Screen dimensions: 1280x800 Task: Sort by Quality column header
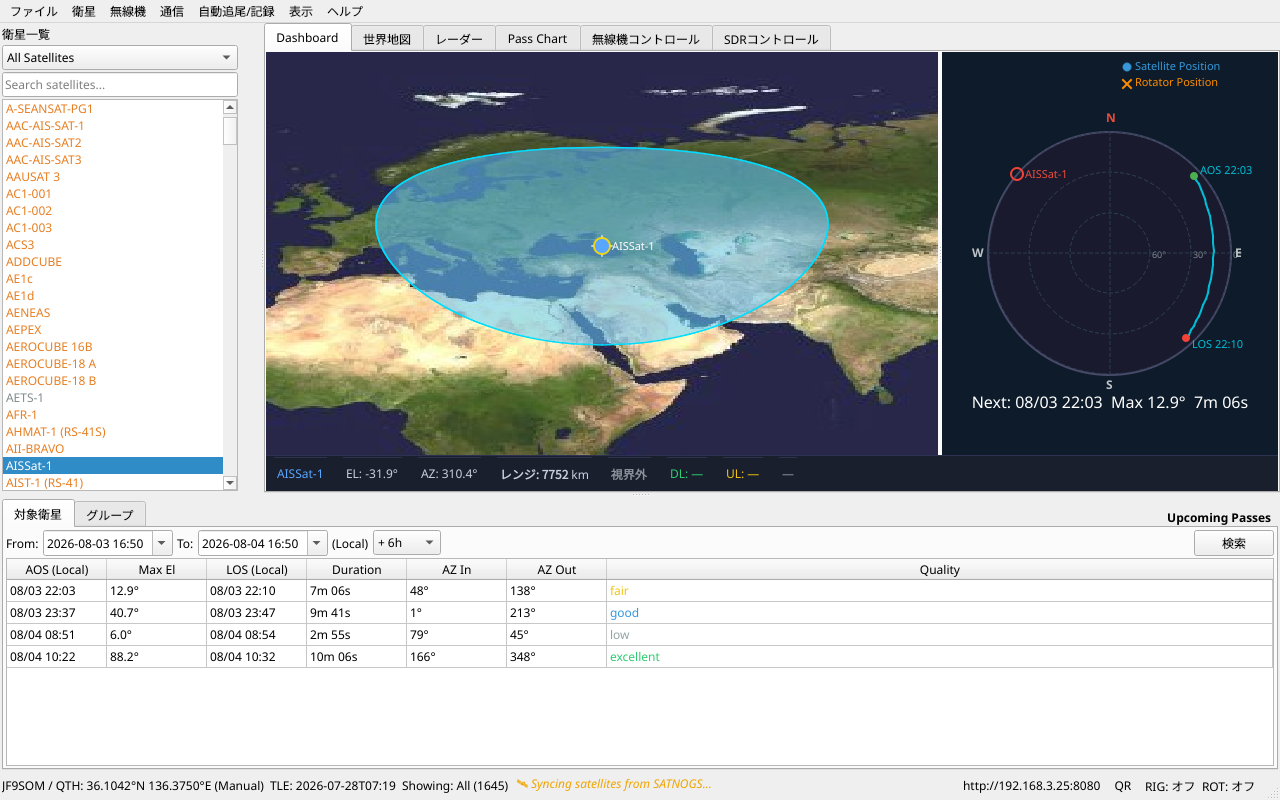tap(940, 569)
